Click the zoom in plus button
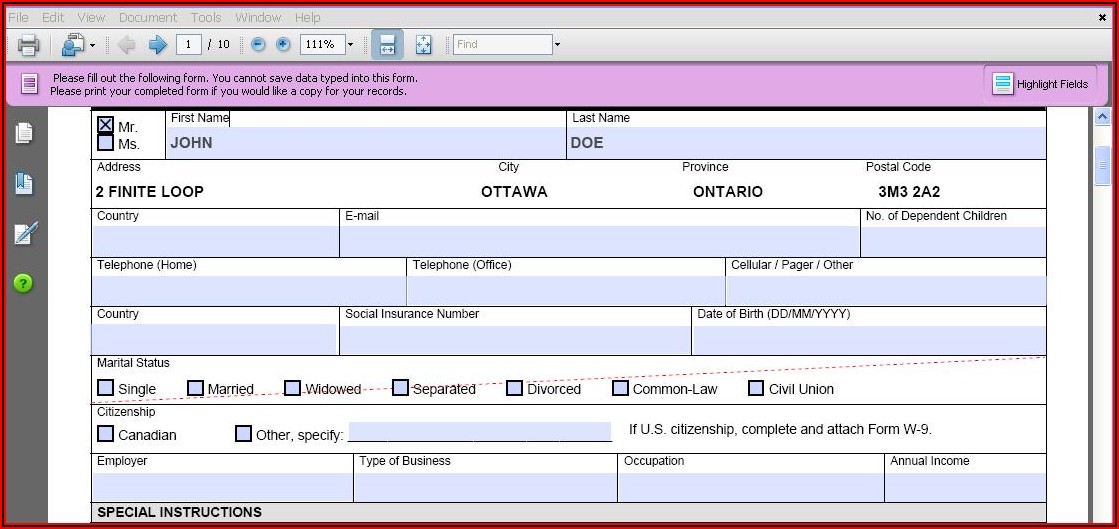Viewport: 1119px width, 529px height. coord(283,45)
